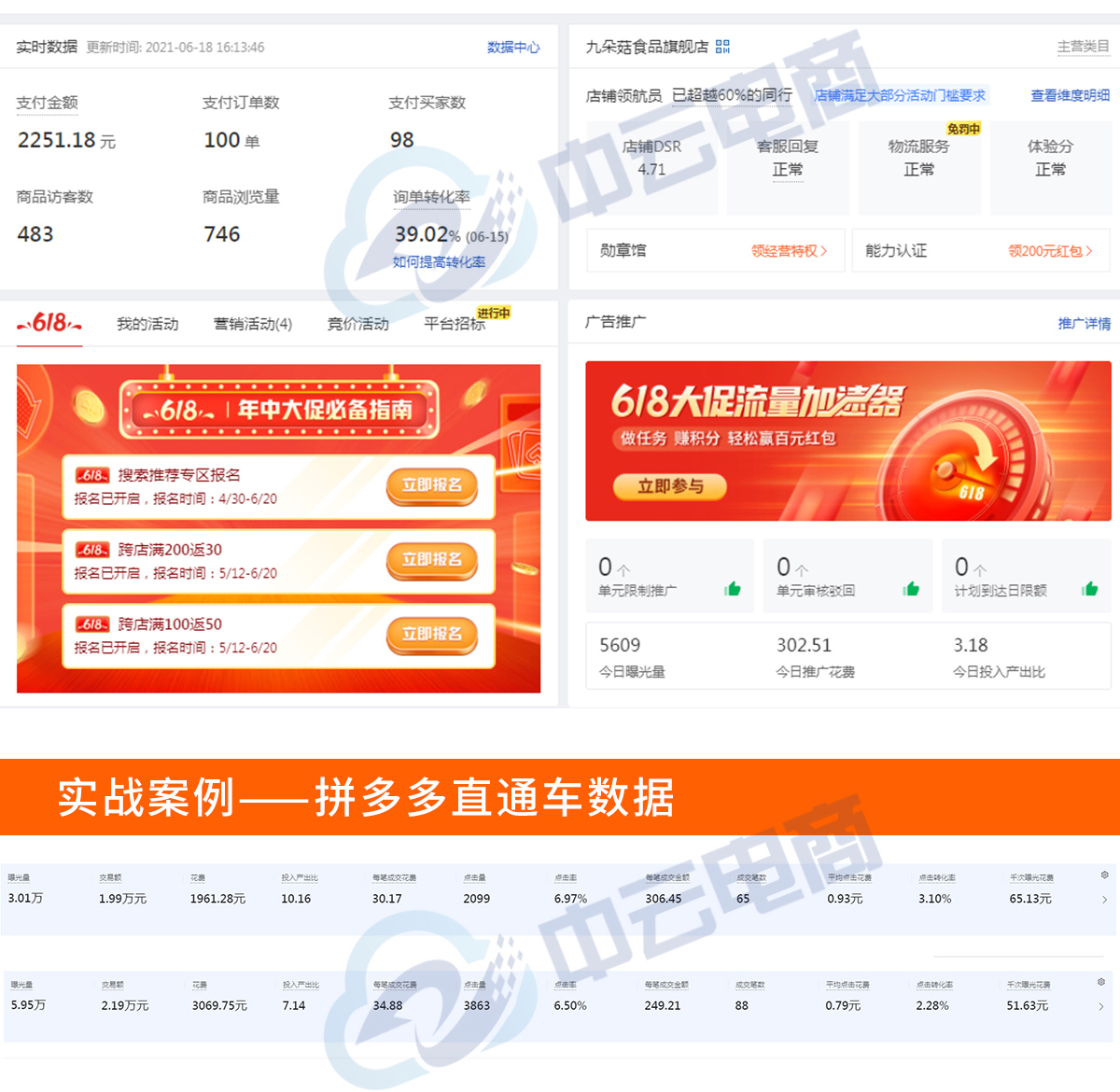This screenshot has width=1120, height=1092.
Task: Click the 支付金额 value 2251.18 元
Action: (x=66, y=141)
